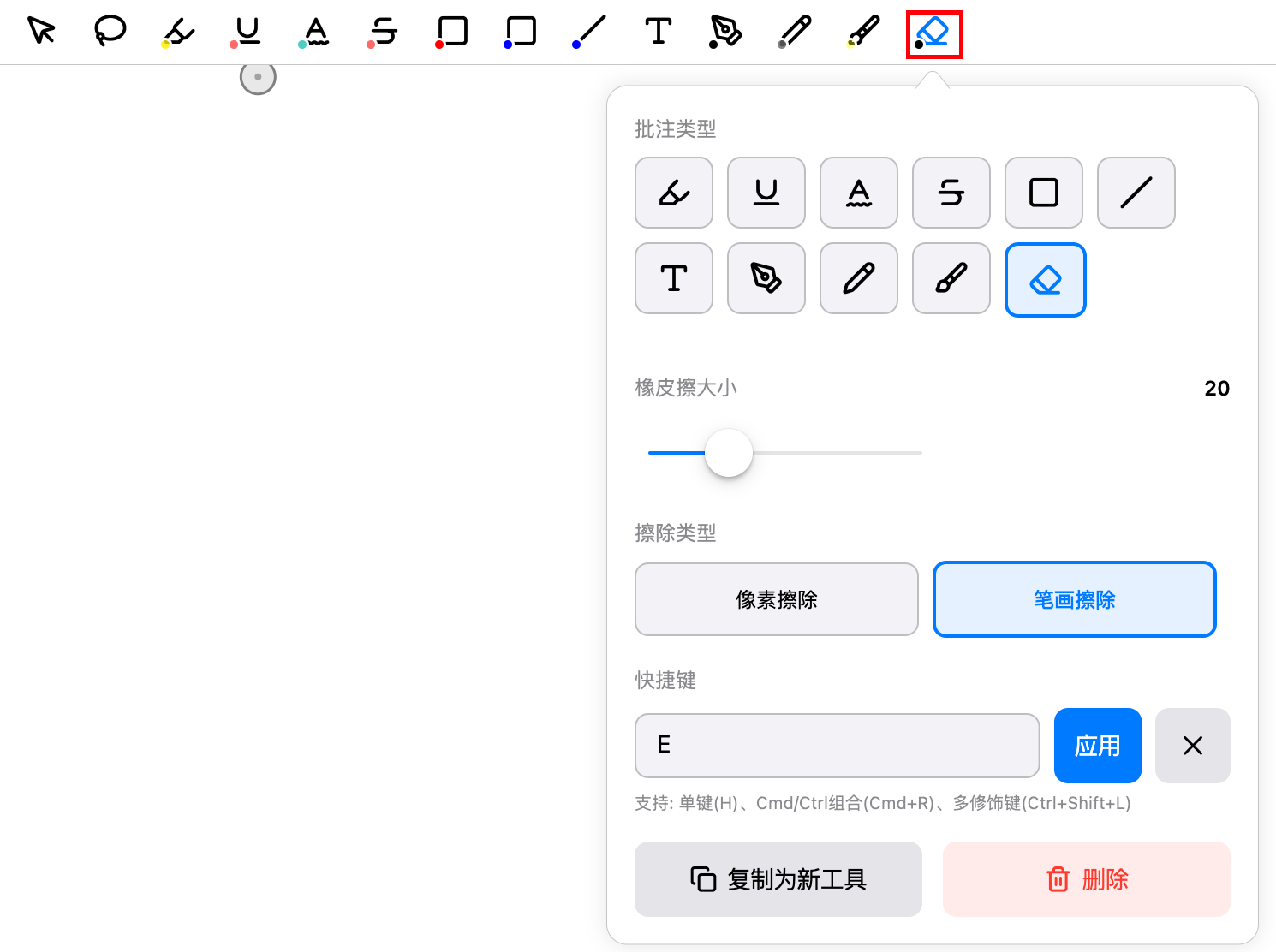Open the pencil tool options in the toolbar
The height and width of the screenshot is (952, 1276).
(x=793, y=32)
